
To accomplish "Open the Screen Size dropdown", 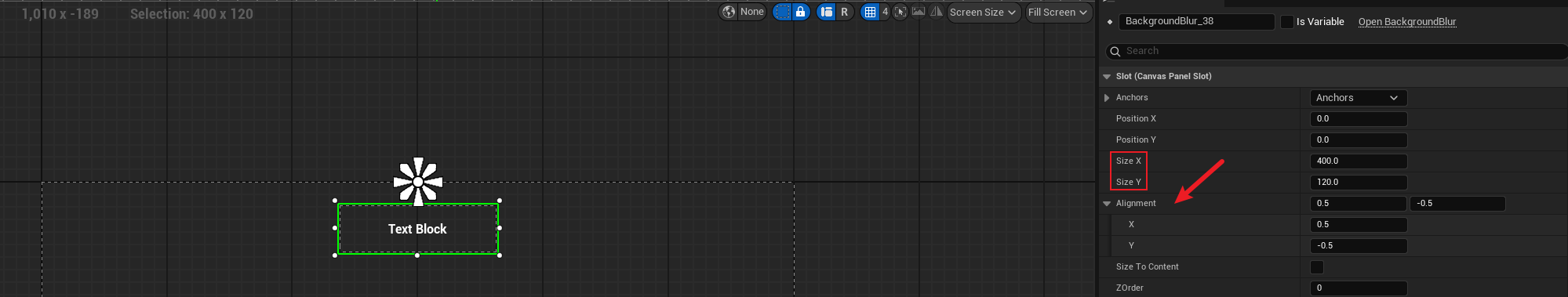I will (x=984, y=12).
